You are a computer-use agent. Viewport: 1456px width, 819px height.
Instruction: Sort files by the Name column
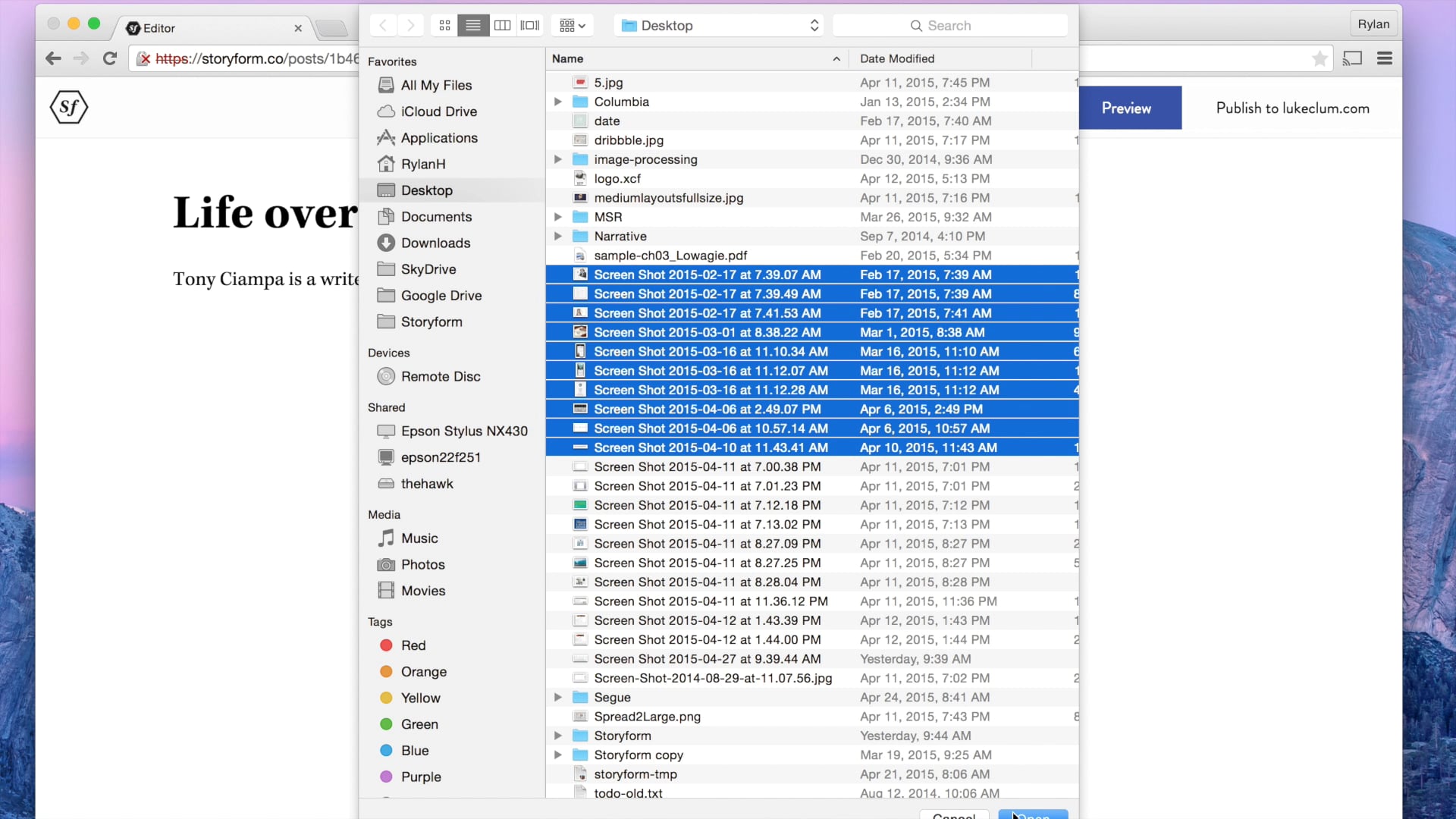tap(697, 59)
